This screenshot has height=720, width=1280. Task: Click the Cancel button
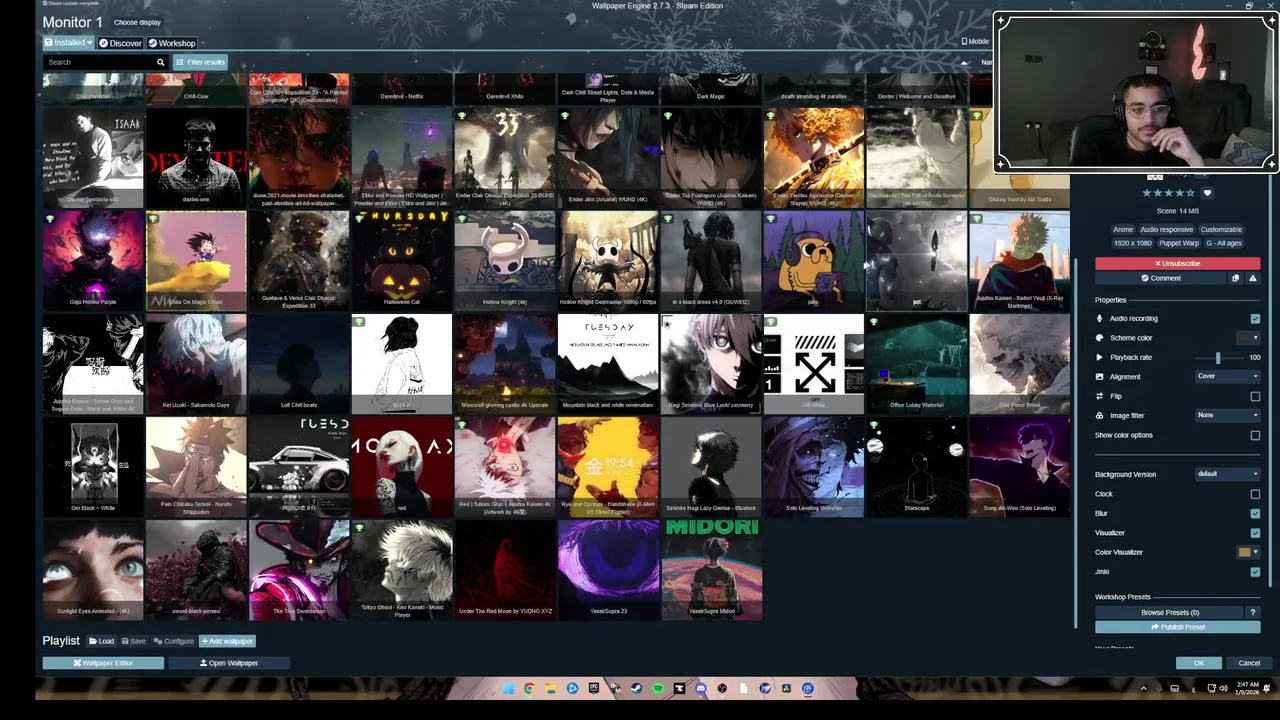(1249, 663)
